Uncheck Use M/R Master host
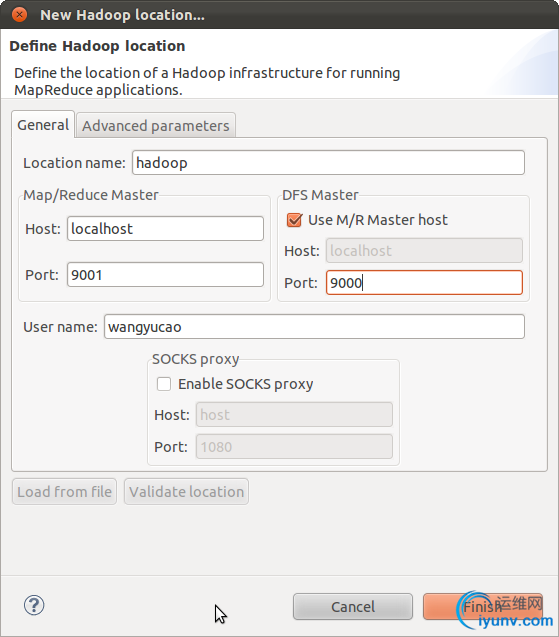Viewport: 559px width, 637px height. click(294, 220)
